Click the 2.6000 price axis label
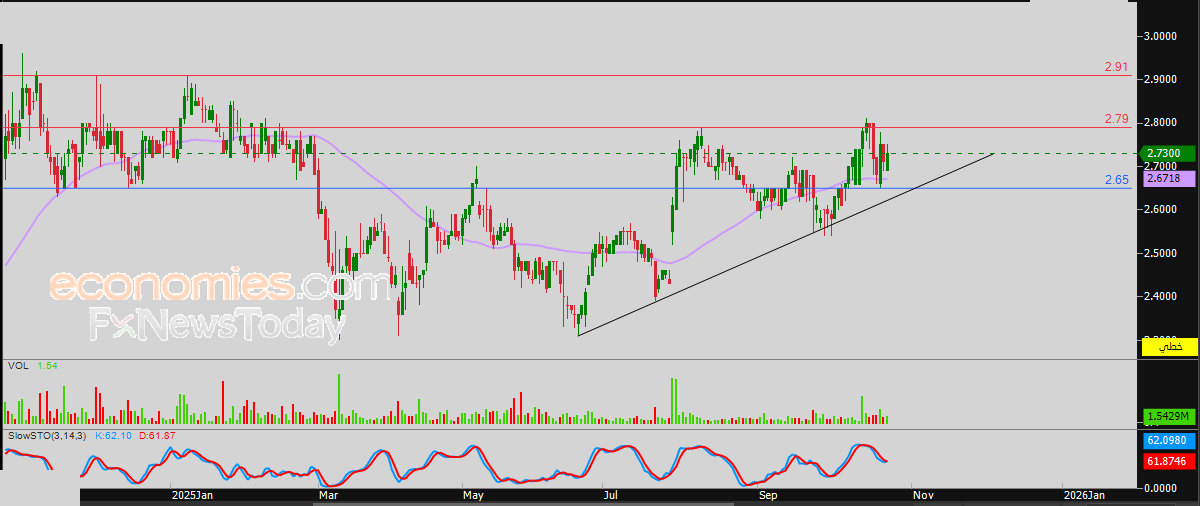 point(1162,209)
